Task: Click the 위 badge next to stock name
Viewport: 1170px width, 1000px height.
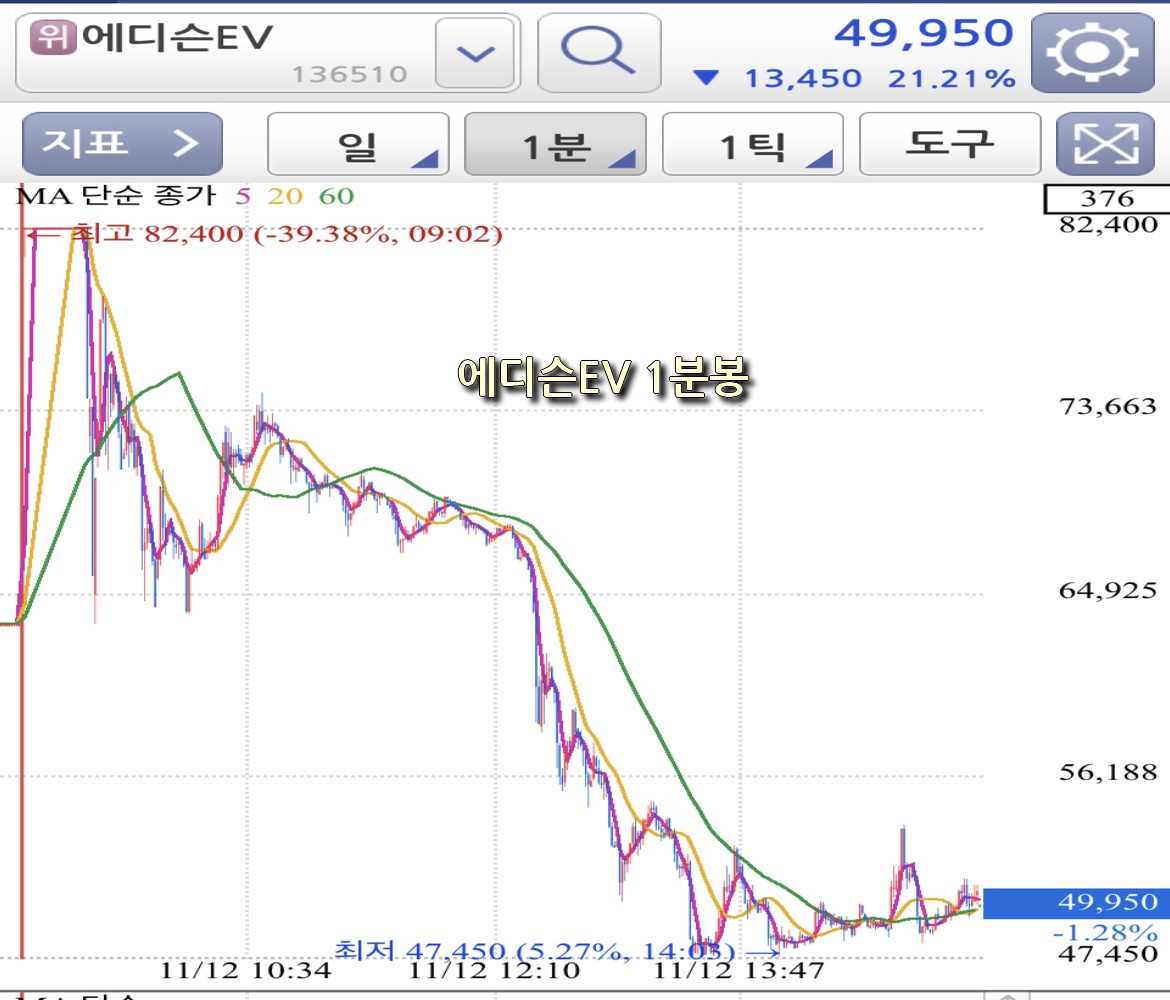Action: tap(53, 37)
